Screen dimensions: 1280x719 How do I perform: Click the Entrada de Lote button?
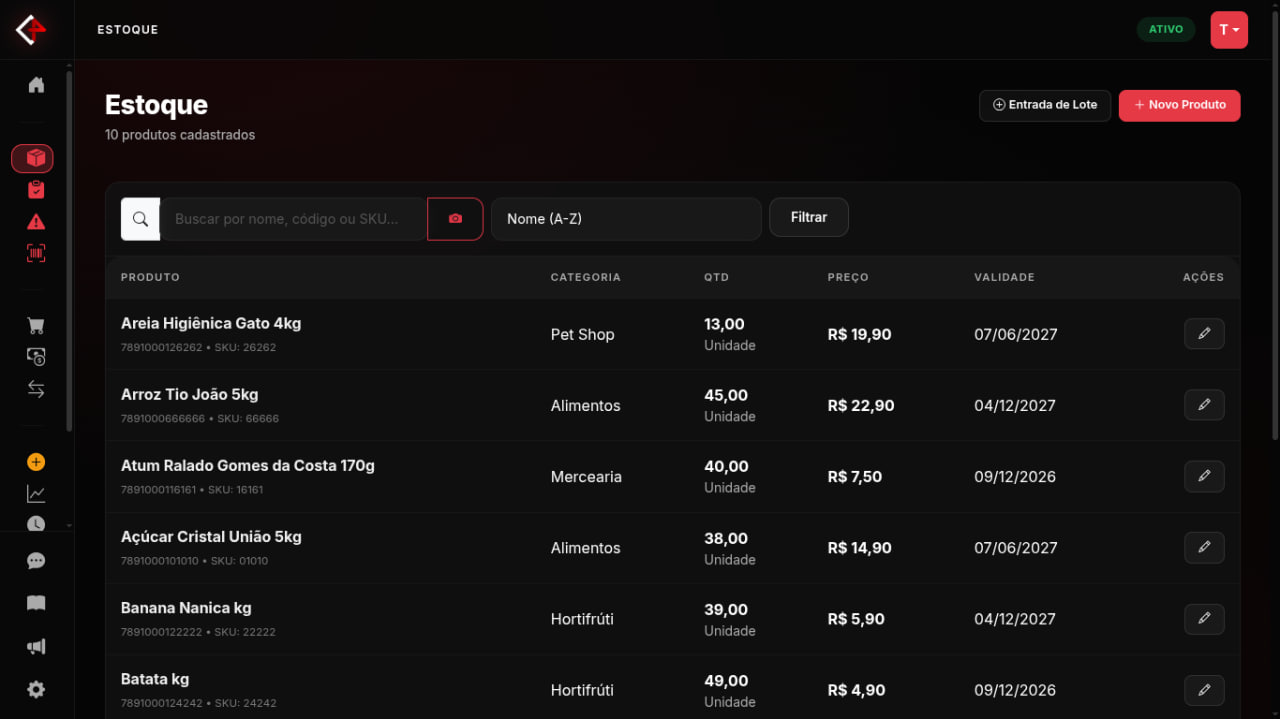pos(1045,105)
